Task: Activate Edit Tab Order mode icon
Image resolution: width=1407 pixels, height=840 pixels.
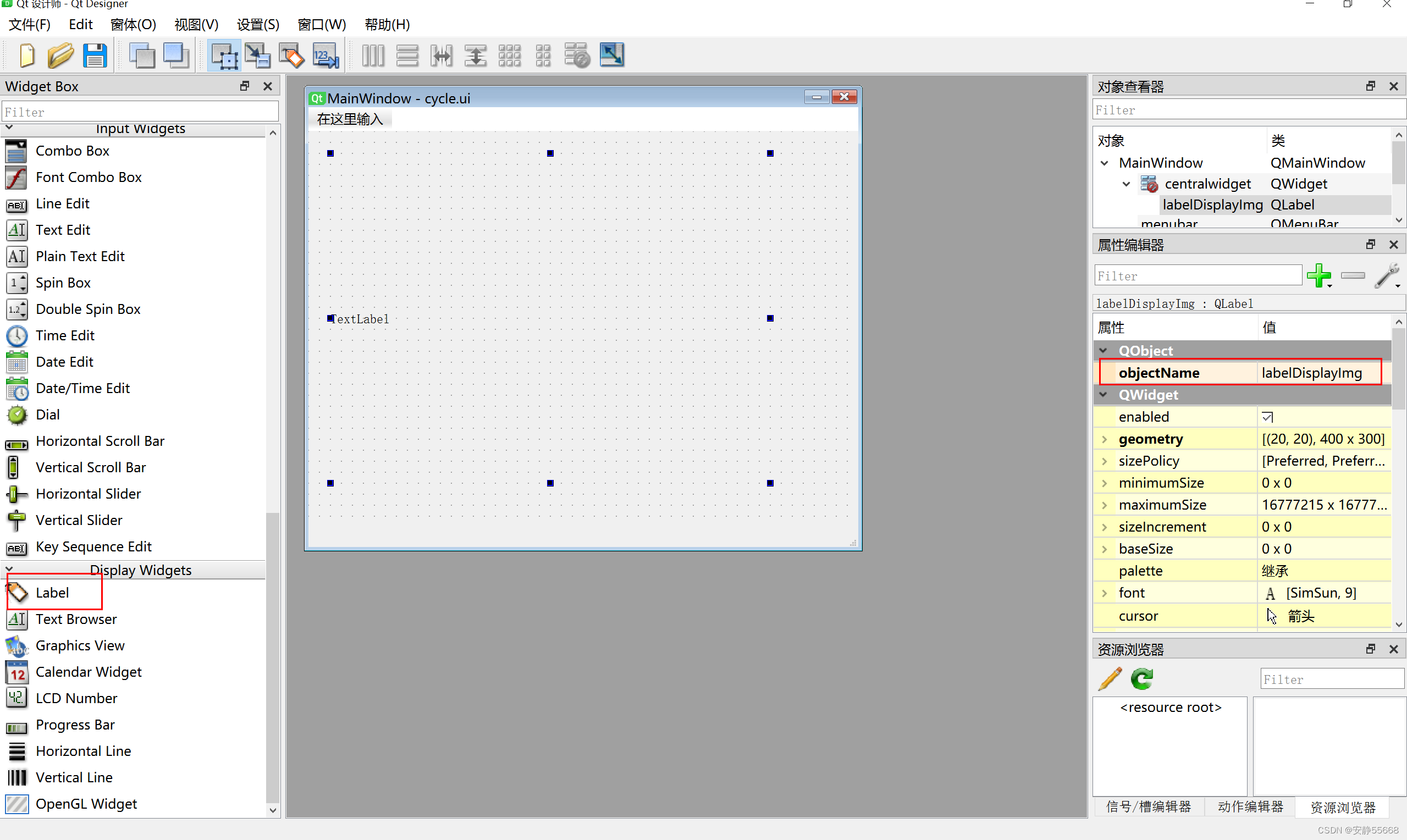Action: tap(326, 56)
